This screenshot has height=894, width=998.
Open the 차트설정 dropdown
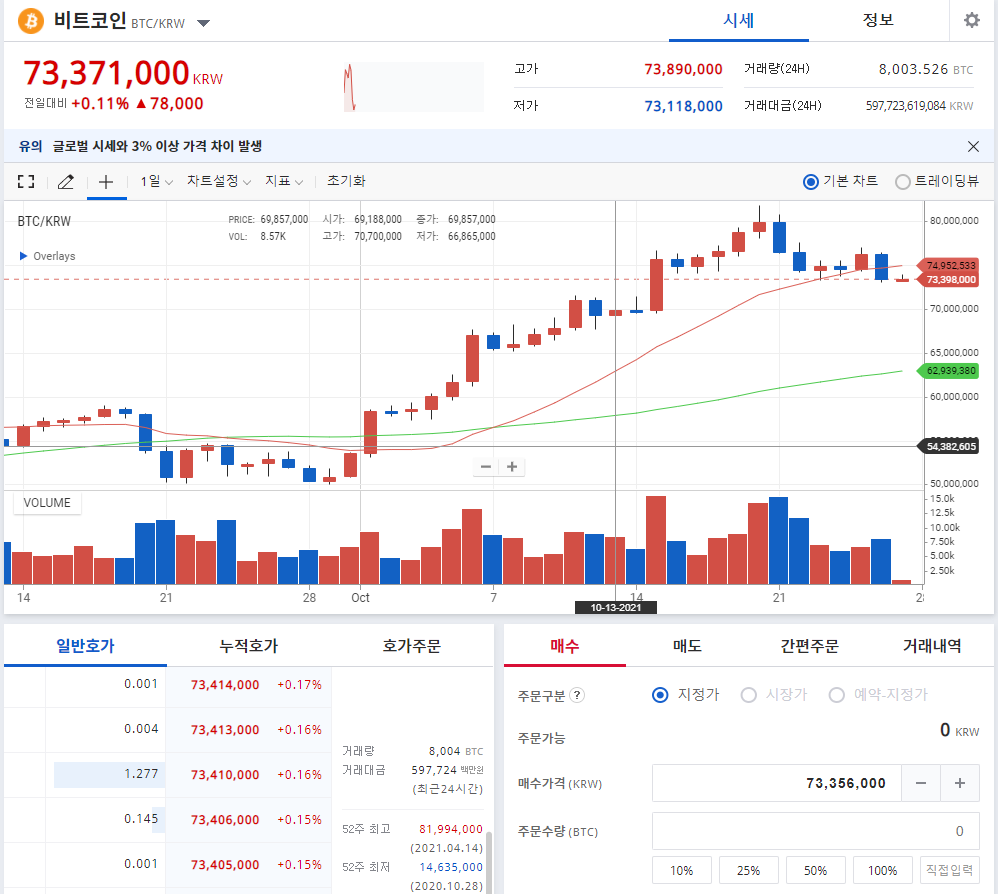[218, 181]
